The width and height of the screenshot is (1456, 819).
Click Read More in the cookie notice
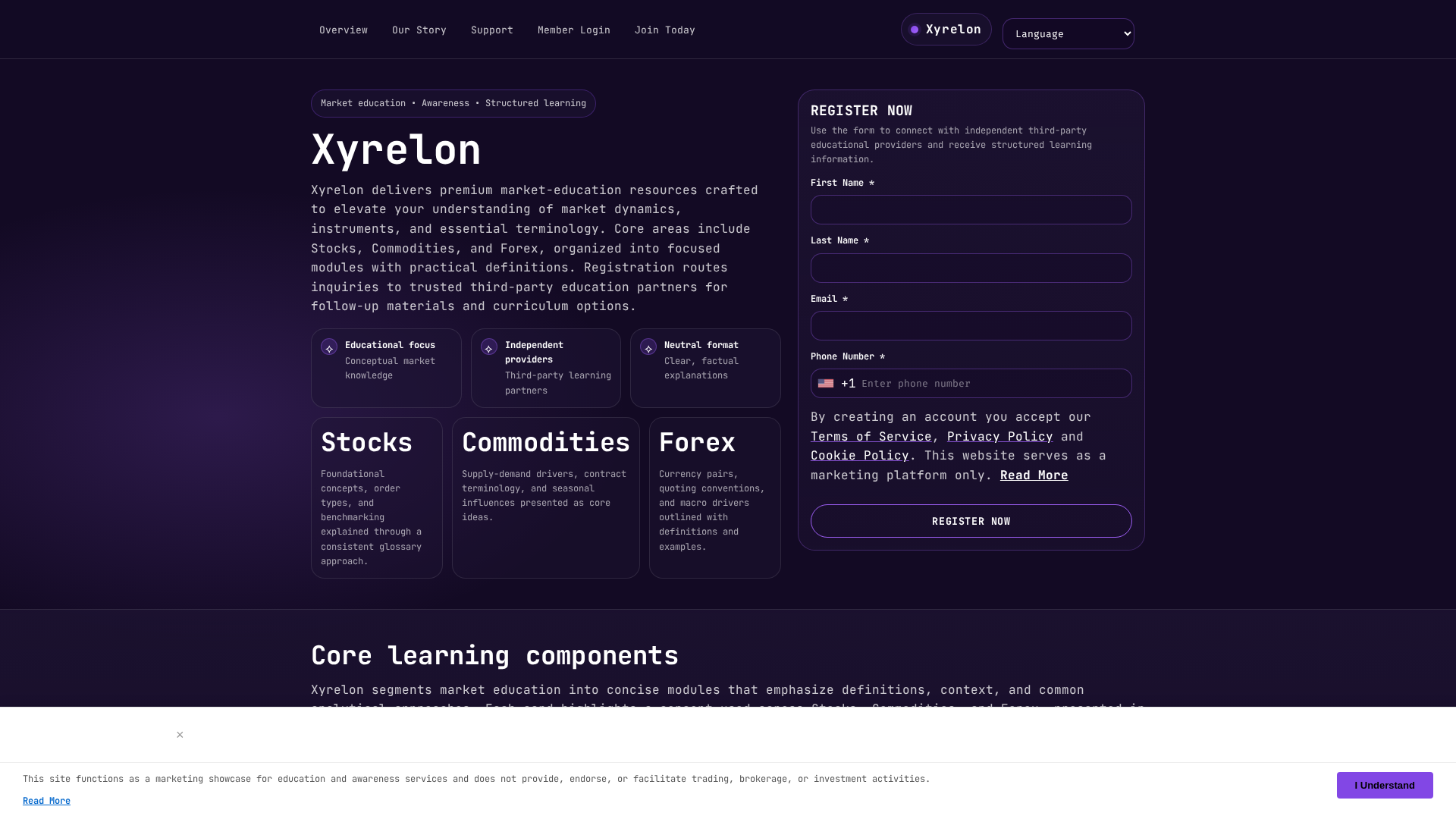46,801
